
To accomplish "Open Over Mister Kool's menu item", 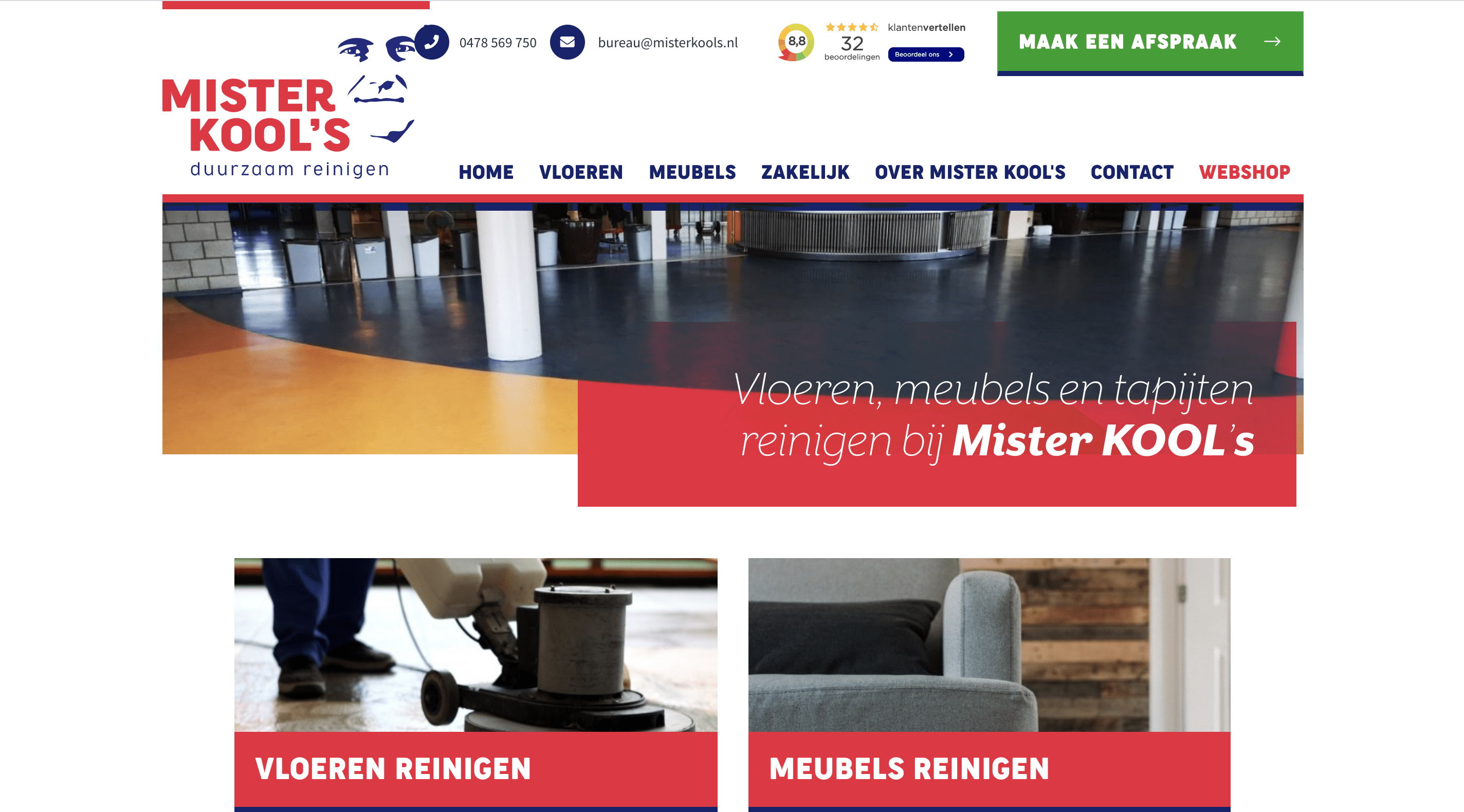I will (x=970, y=172).
